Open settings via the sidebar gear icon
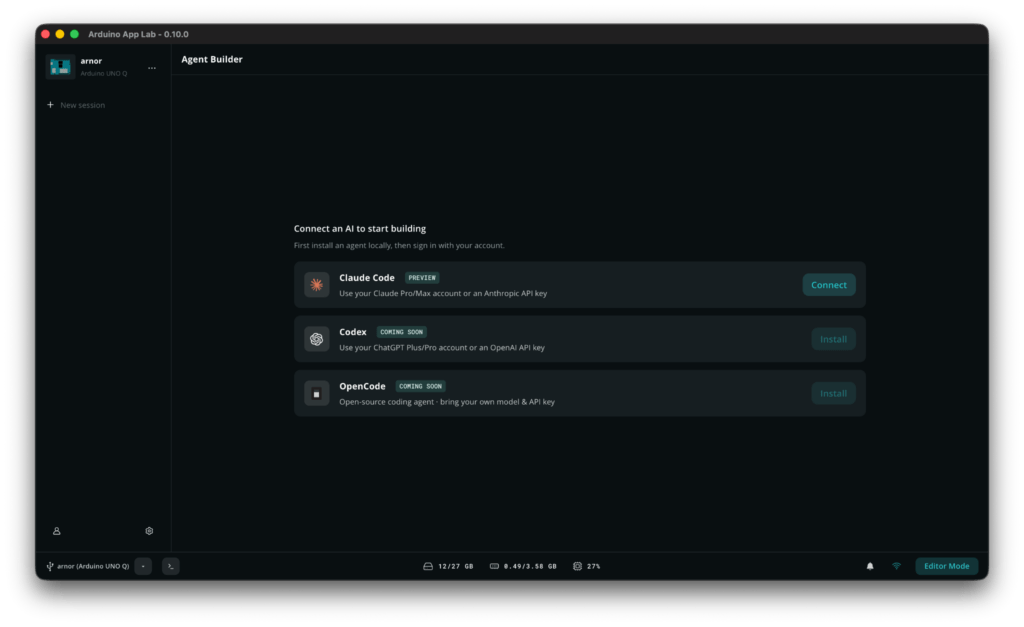The height and width of the screenshot is (627, 1024). click(150, 532)
